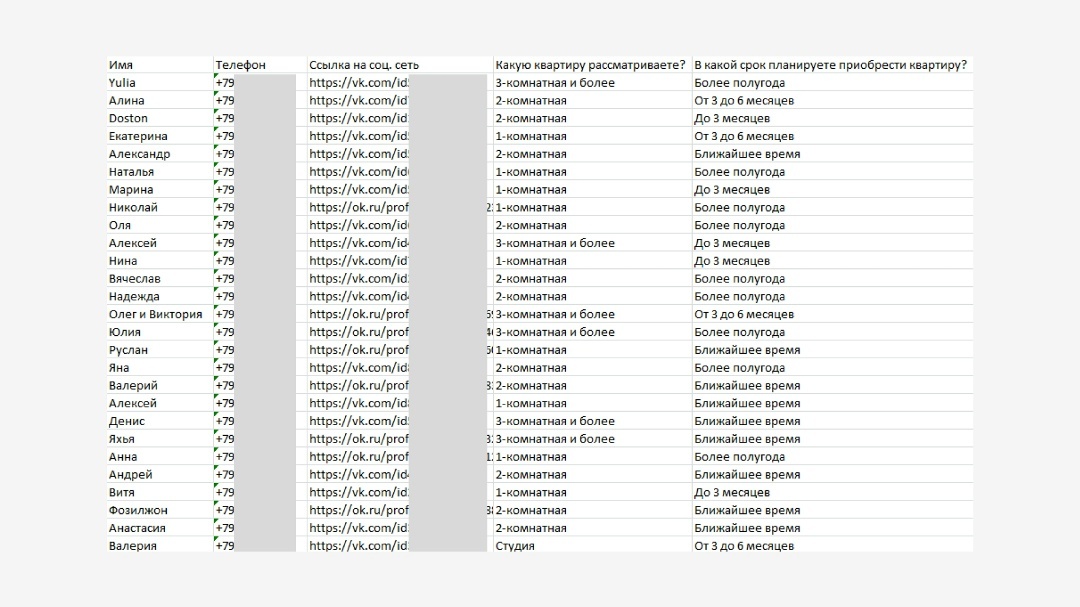Select the name cell "Анастасия"

click(160, 528)
